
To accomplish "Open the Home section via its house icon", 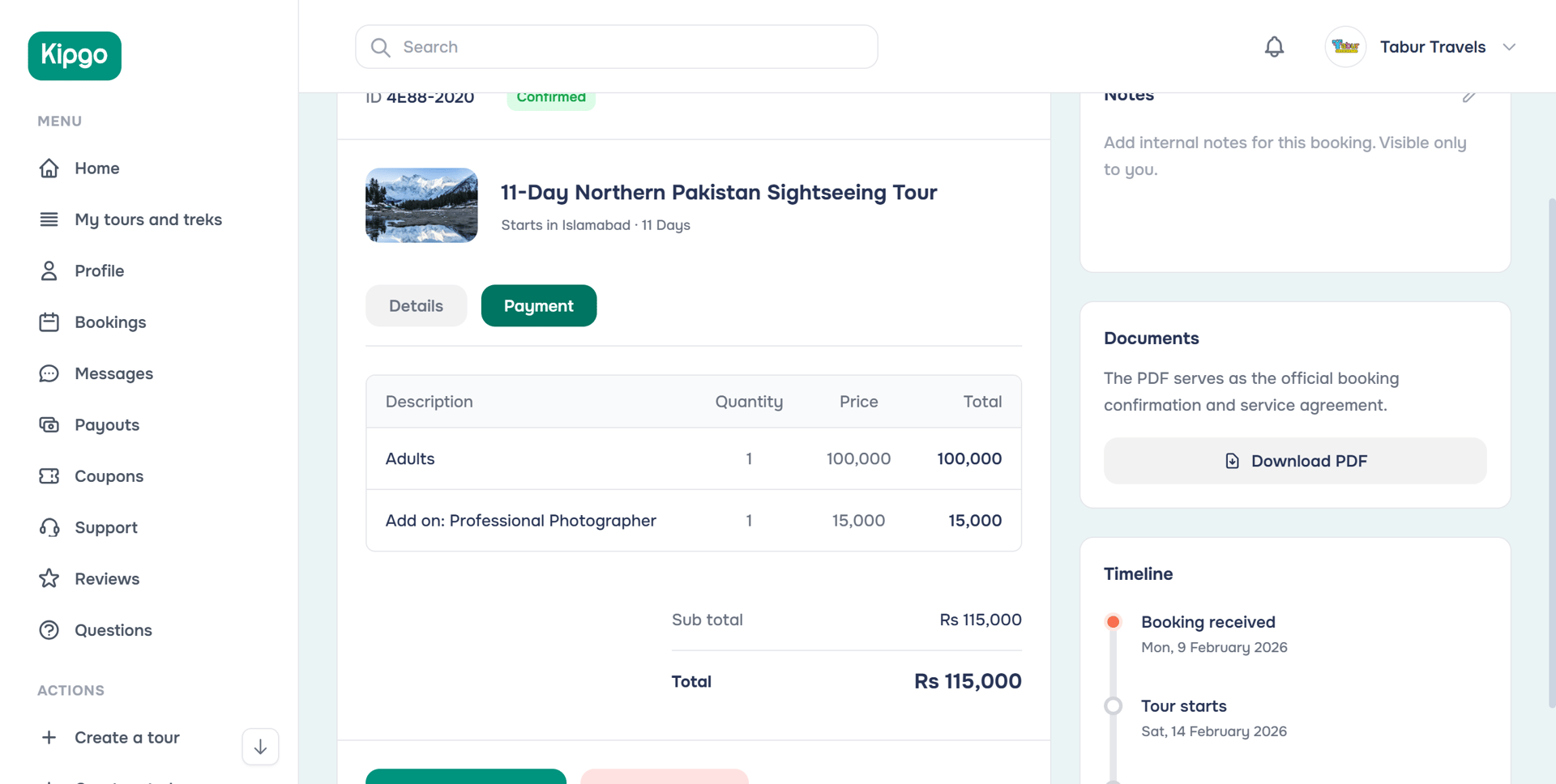I will pyautogui.click(x=49, y=168).
